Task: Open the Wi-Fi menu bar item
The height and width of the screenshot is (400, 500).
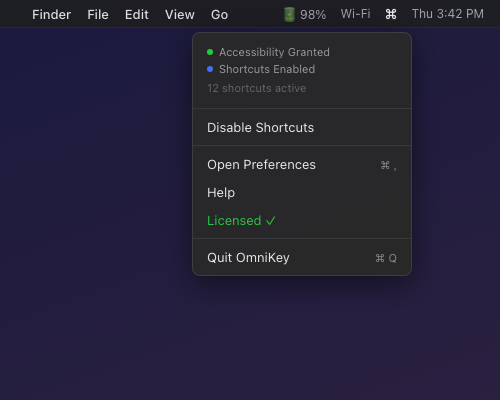Action: [355, 14]
